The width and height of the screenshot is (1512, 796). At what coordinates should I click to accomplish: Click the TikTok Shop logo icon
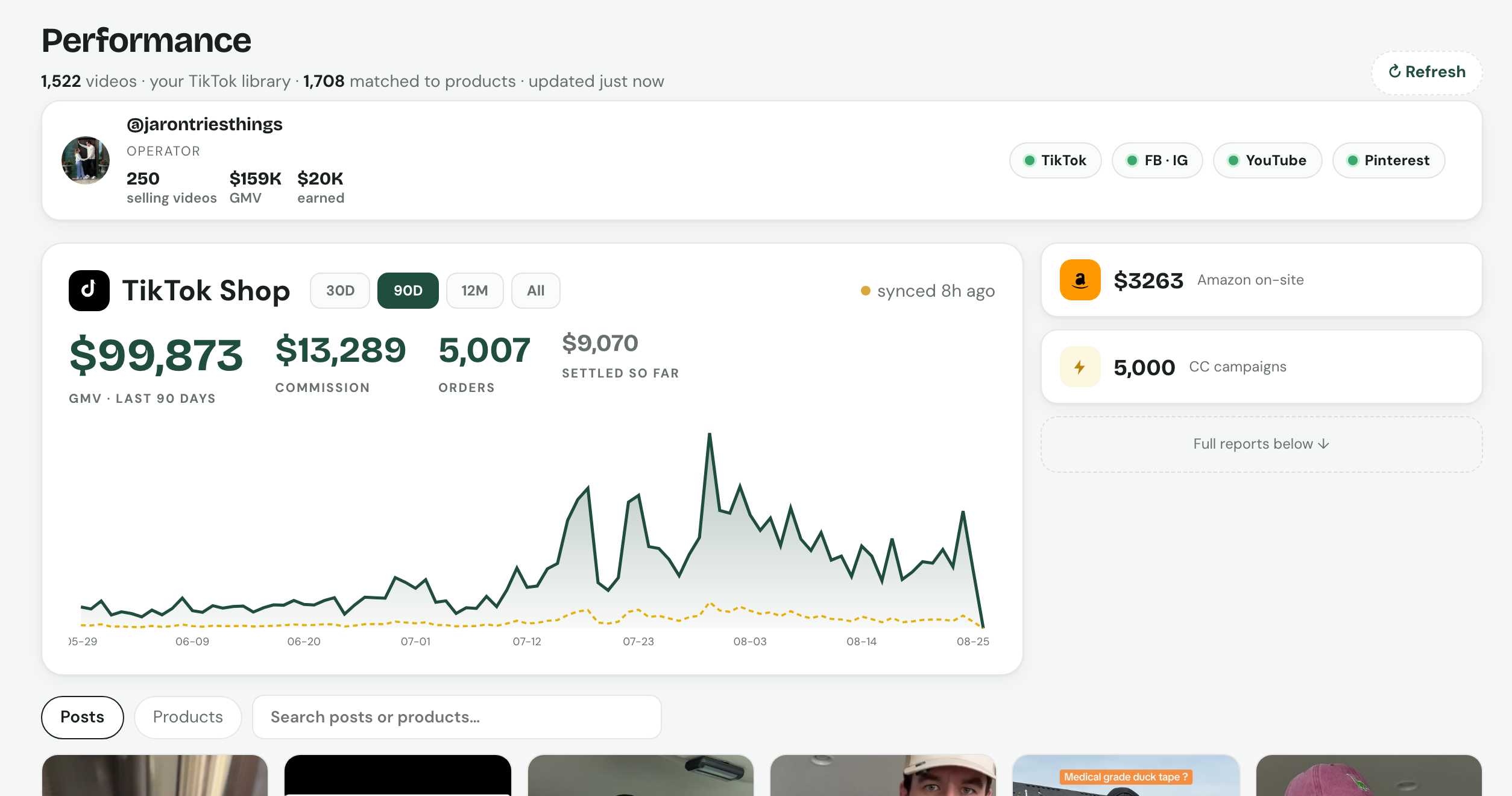[89, 291]
